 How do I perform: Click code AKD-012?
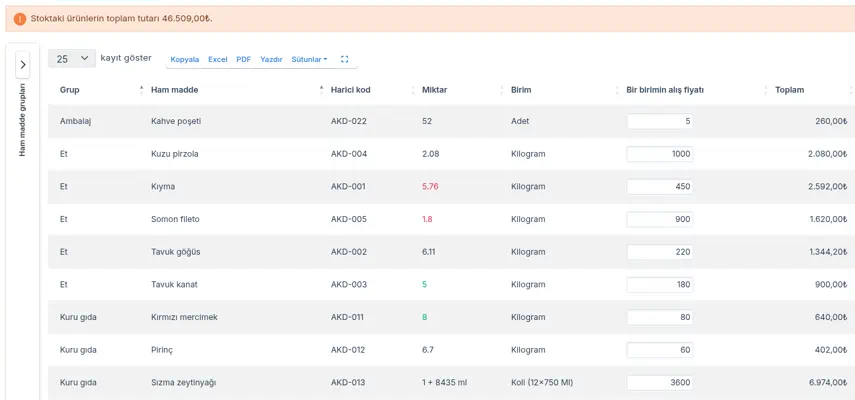pos(348,350)
